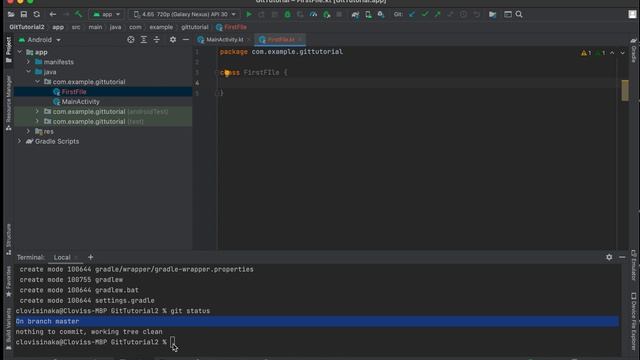Expand the res folder
The image size is (640, 360).
(29, 131)
